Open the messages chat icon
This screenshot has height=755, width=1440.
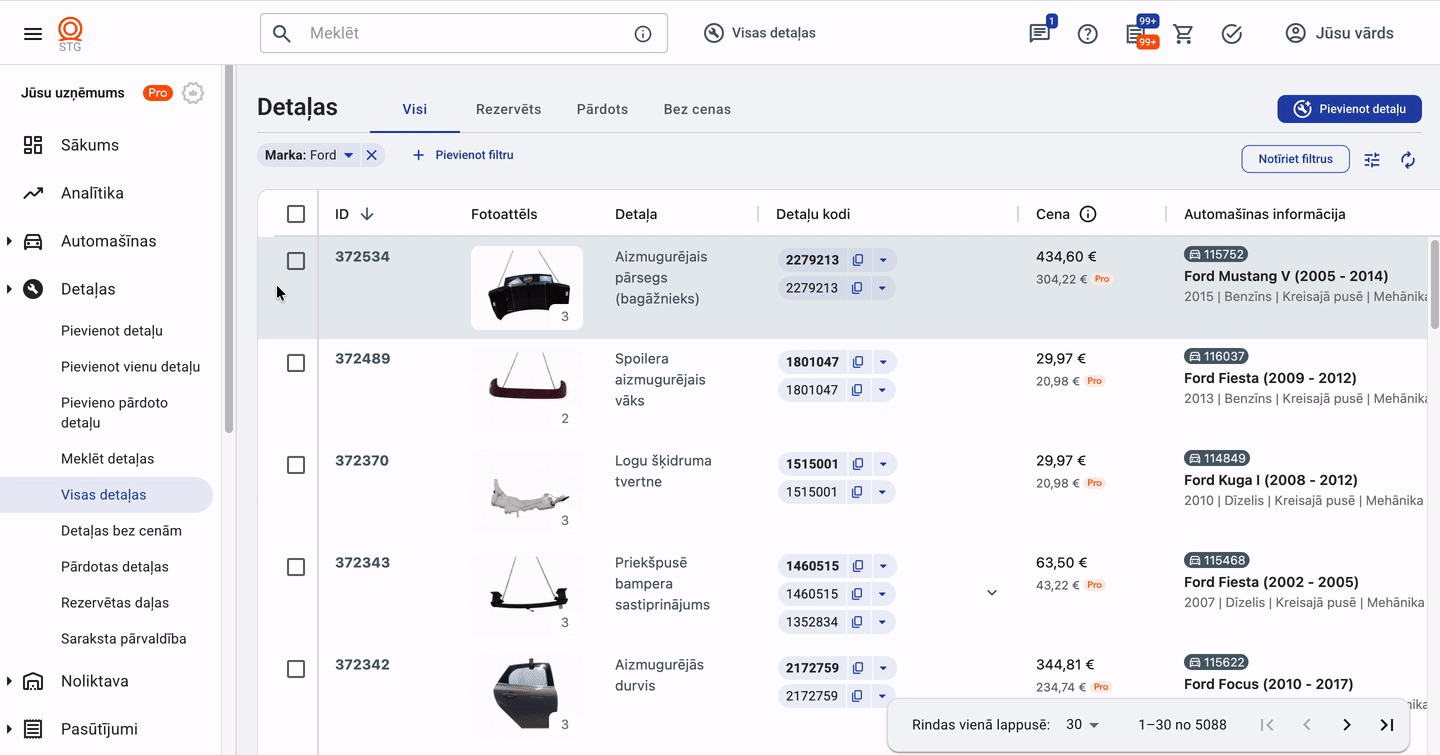click(1040, 34)
